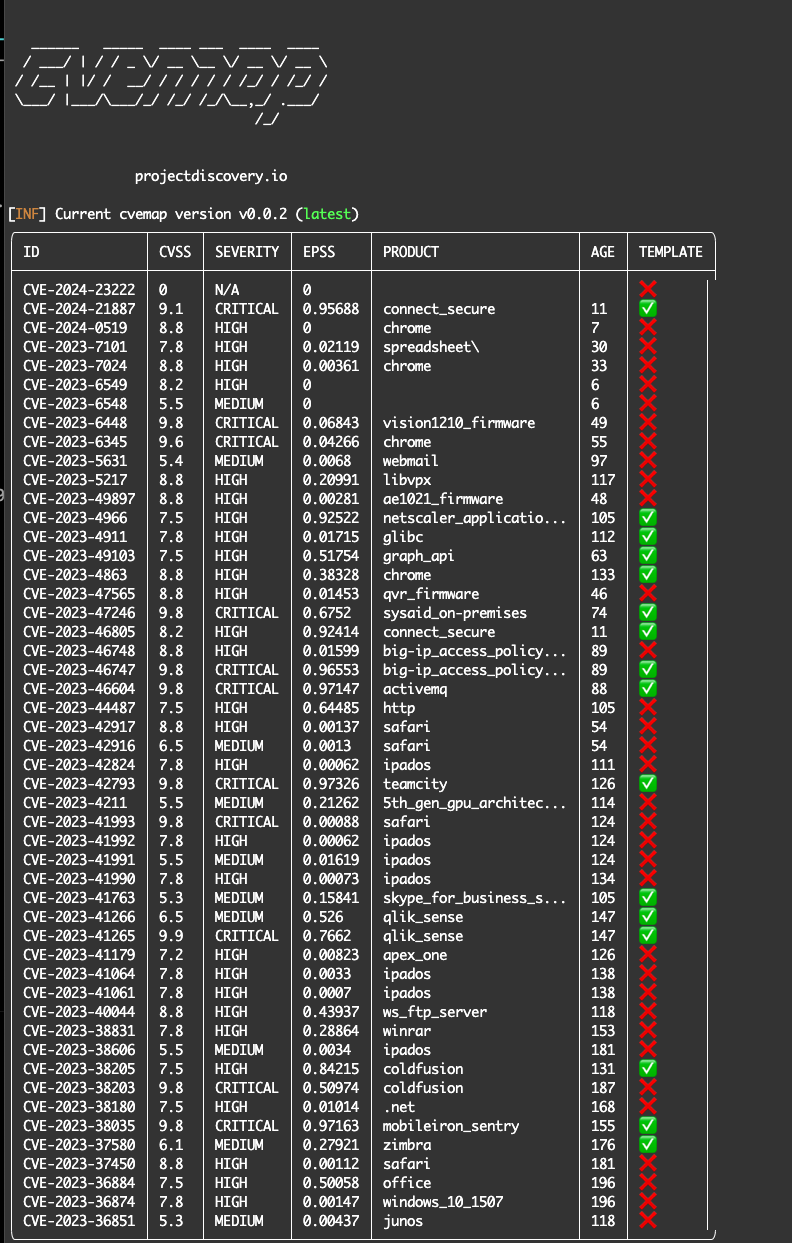This screenshot has height=1243, width=792.
Task: Click the red cross for CVE-2024-0519
Action: click(648, 328)
